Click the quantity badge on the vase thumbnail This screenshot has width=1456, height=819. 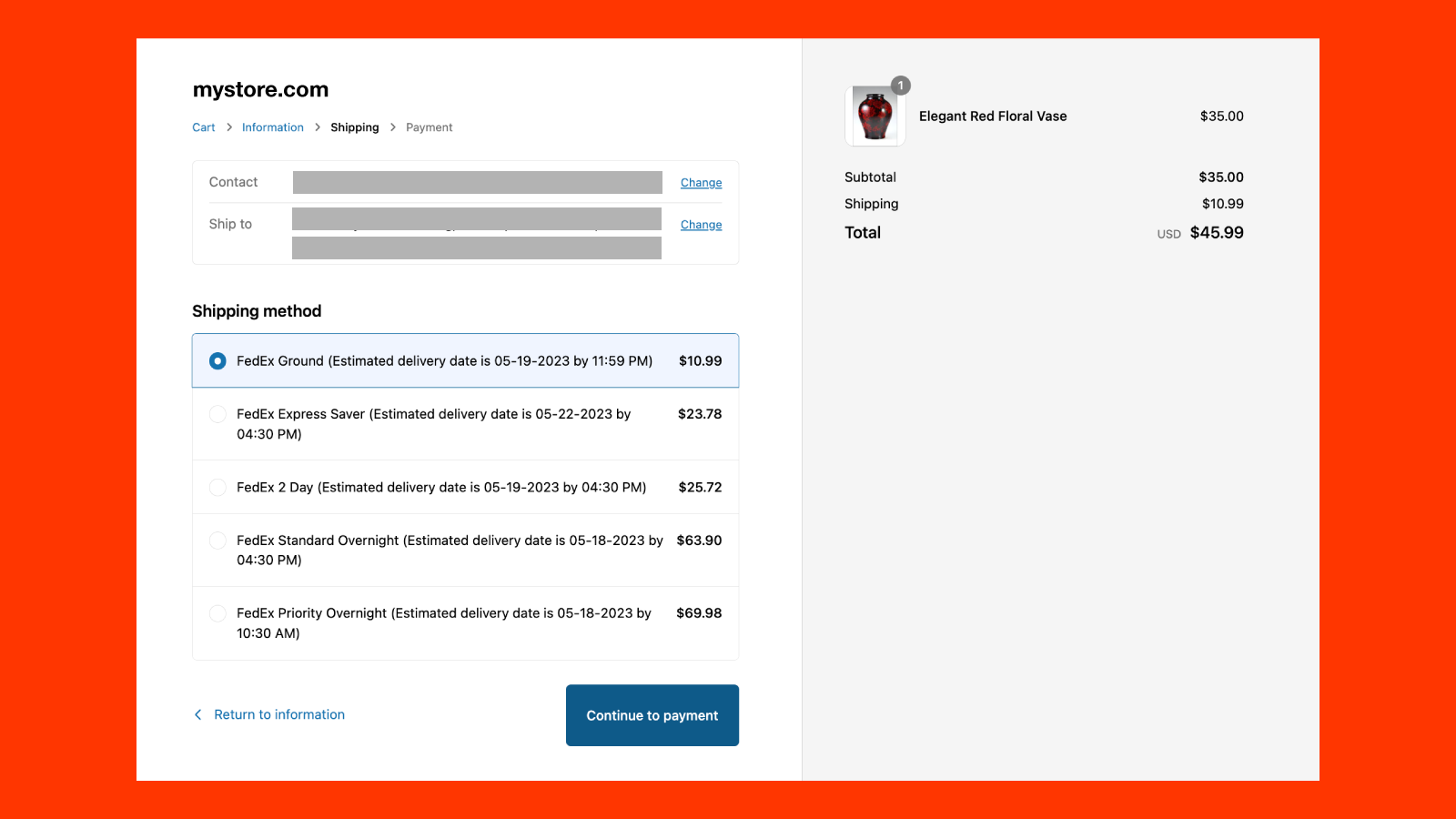point(900,86)
